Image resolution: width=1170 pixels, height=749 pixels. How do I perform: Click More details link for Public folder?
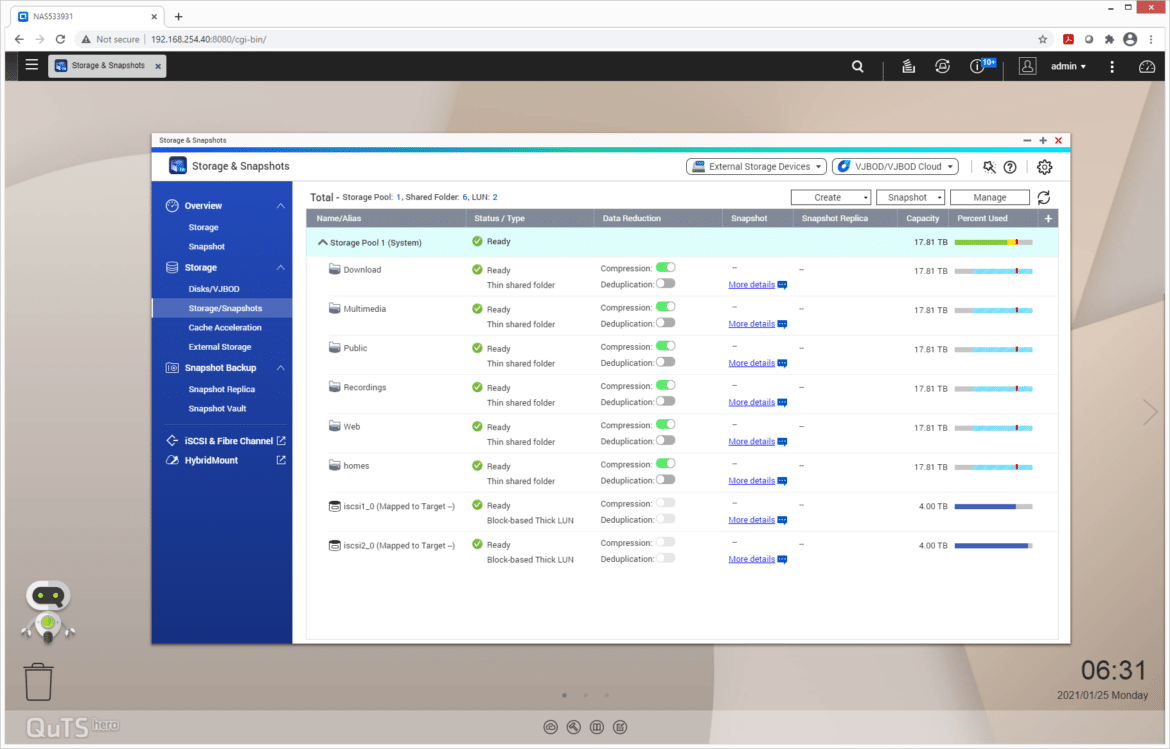(751, 363)
